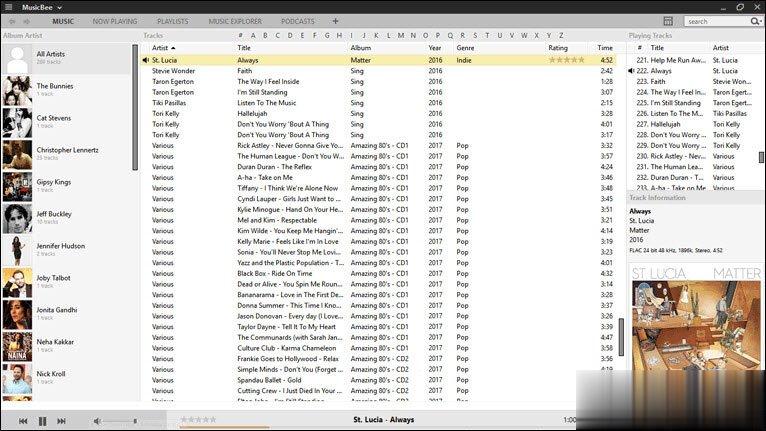Jump to the # symbol index
The width and height of the screenshot is (766, 431).
click(240, 35)
